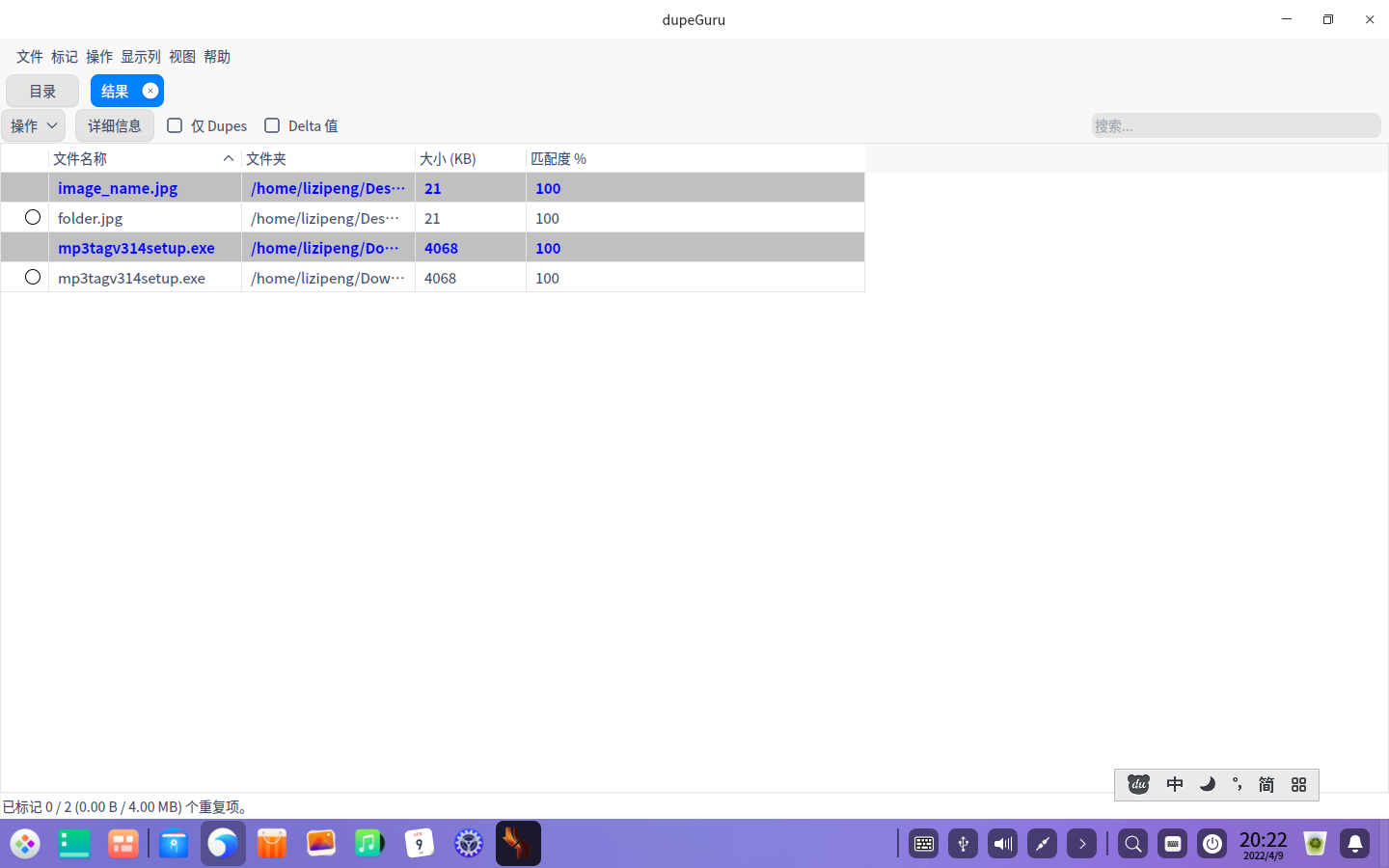Select the bold mp3tagv314setup.exe reference row
The width and height of the screenshot is (1389, 868).
tap(432, 248)
